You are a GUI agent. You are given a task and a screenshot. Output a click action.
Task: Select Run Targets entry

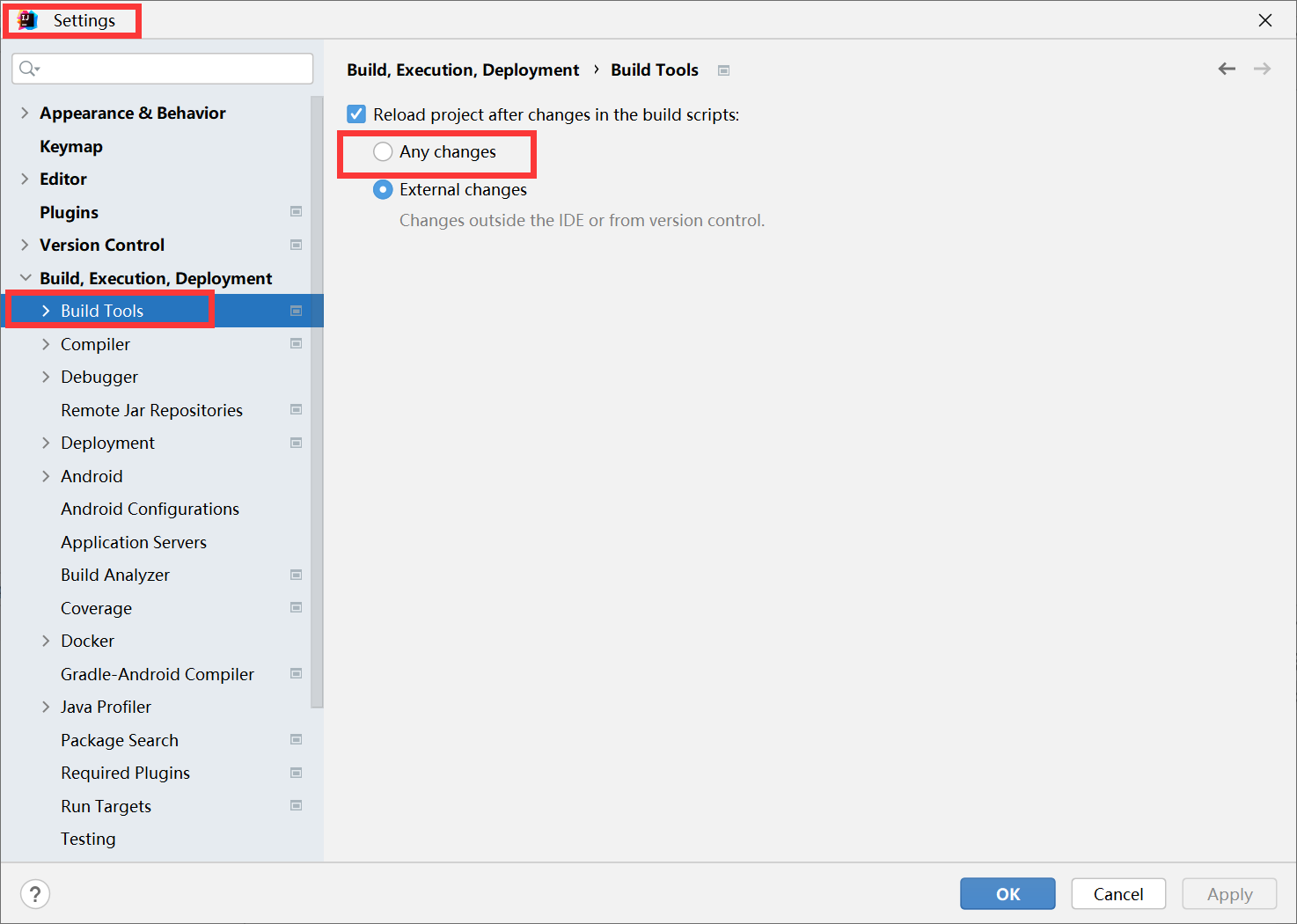pos(106,806)
